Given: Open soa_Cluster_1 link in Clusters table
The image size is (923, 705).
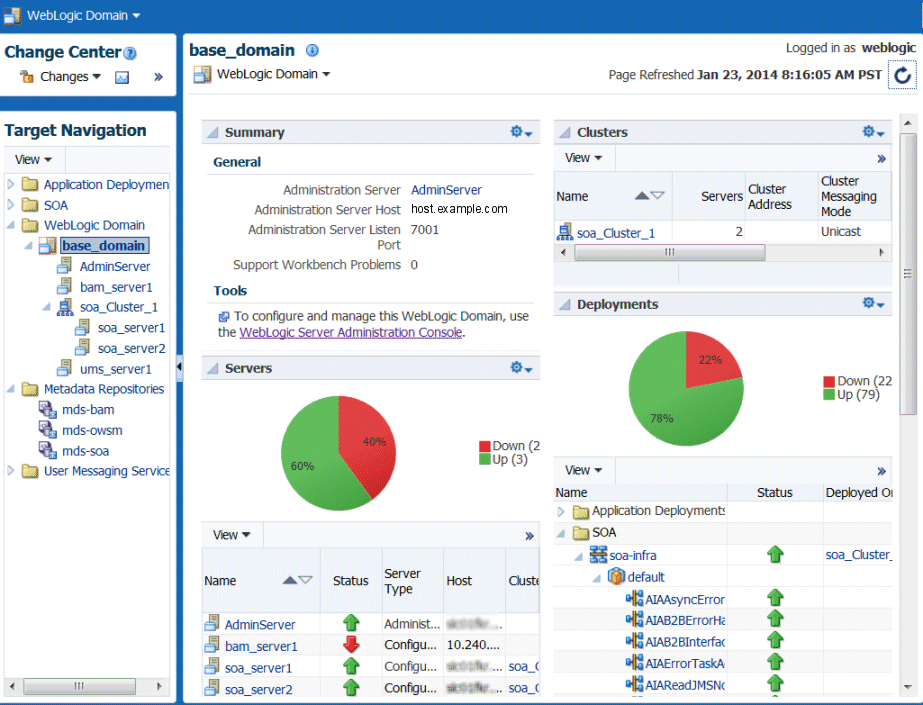Looking at the screenshot, I should point(616,233).
